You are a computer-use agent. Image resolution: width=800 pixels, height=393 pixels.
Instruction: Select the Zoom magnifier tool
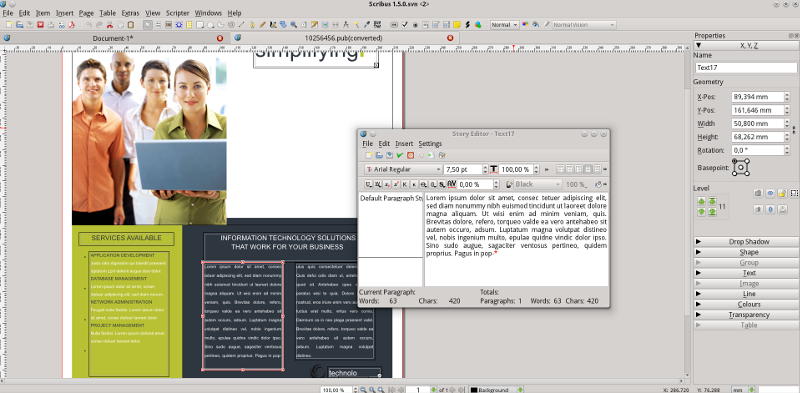coord(293,24)
